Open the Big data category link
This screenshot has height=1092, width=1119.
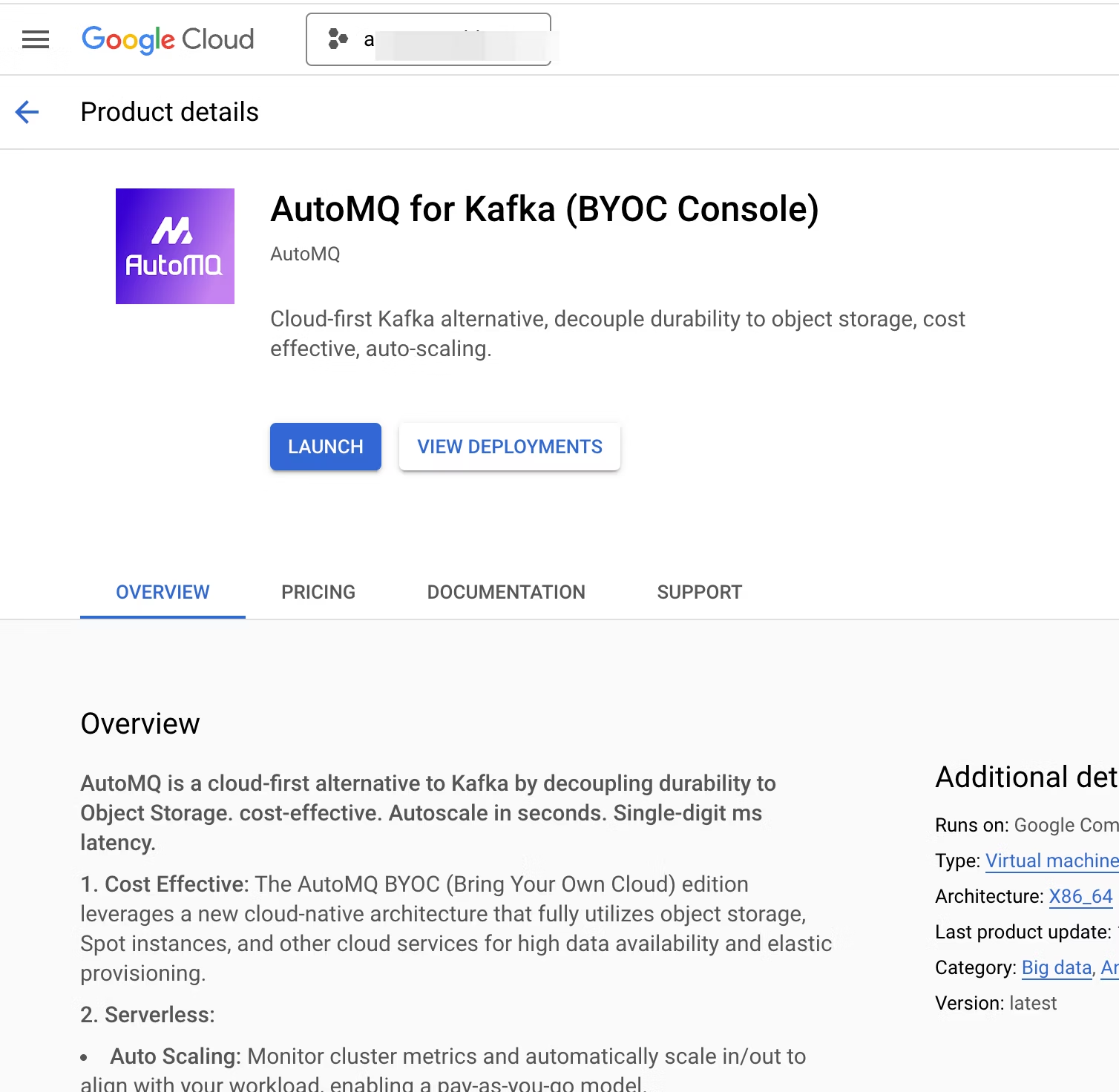click(x=1056, y=967)
